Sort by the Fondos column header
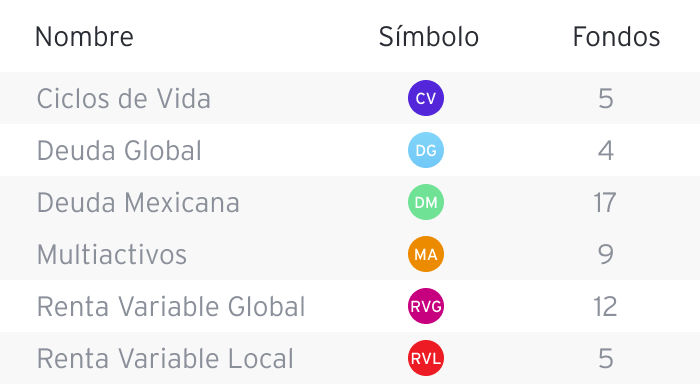 point(616,37)
